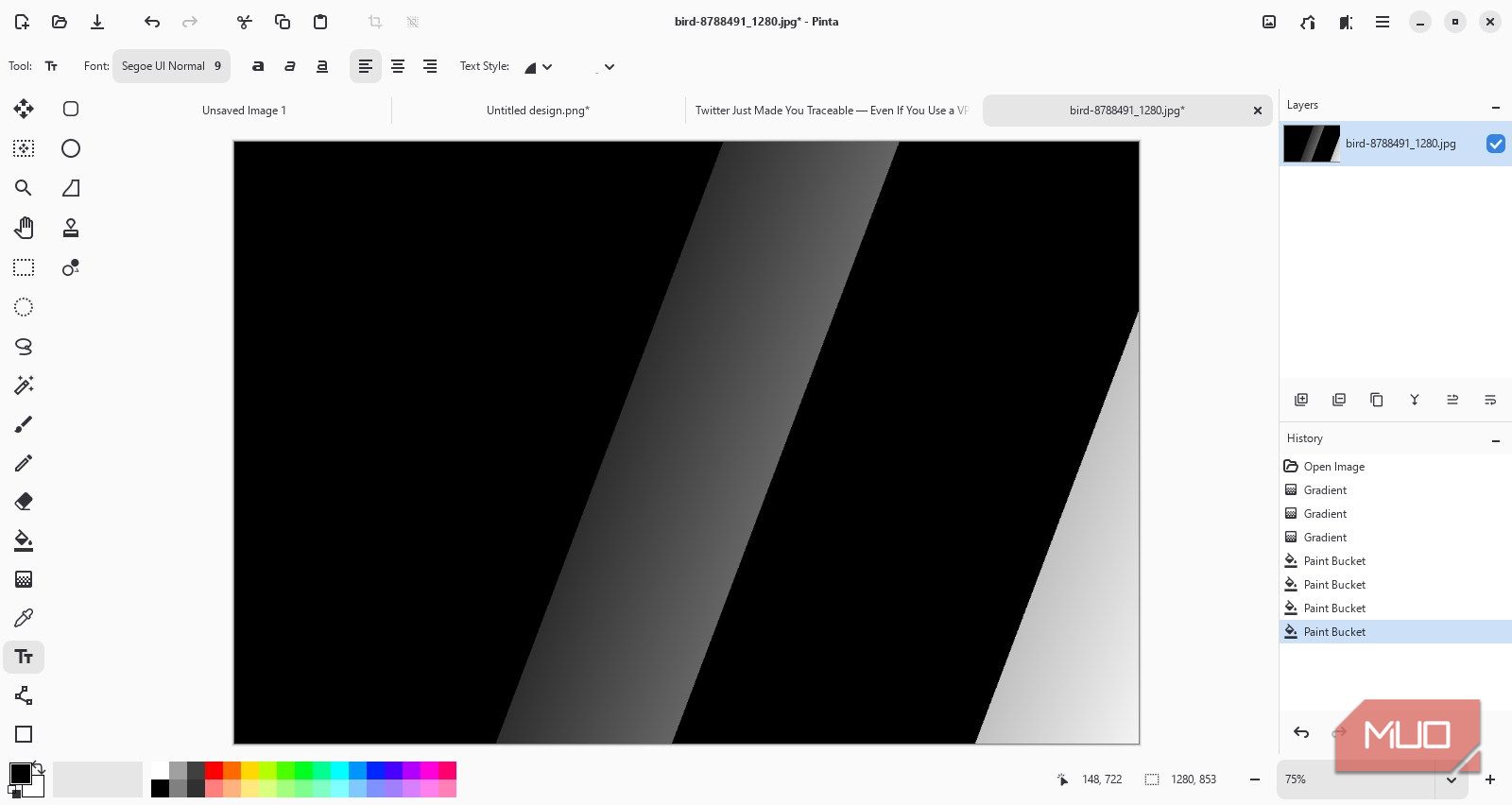Switch to Unsaved Image 1 tab

click(x=244, y=111)
